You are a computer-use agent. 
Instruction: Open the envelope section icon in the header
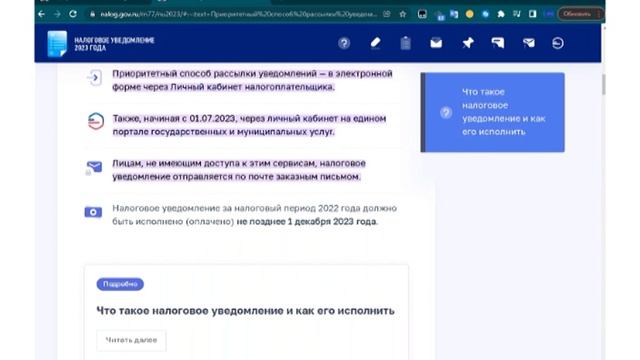(436, 43)
